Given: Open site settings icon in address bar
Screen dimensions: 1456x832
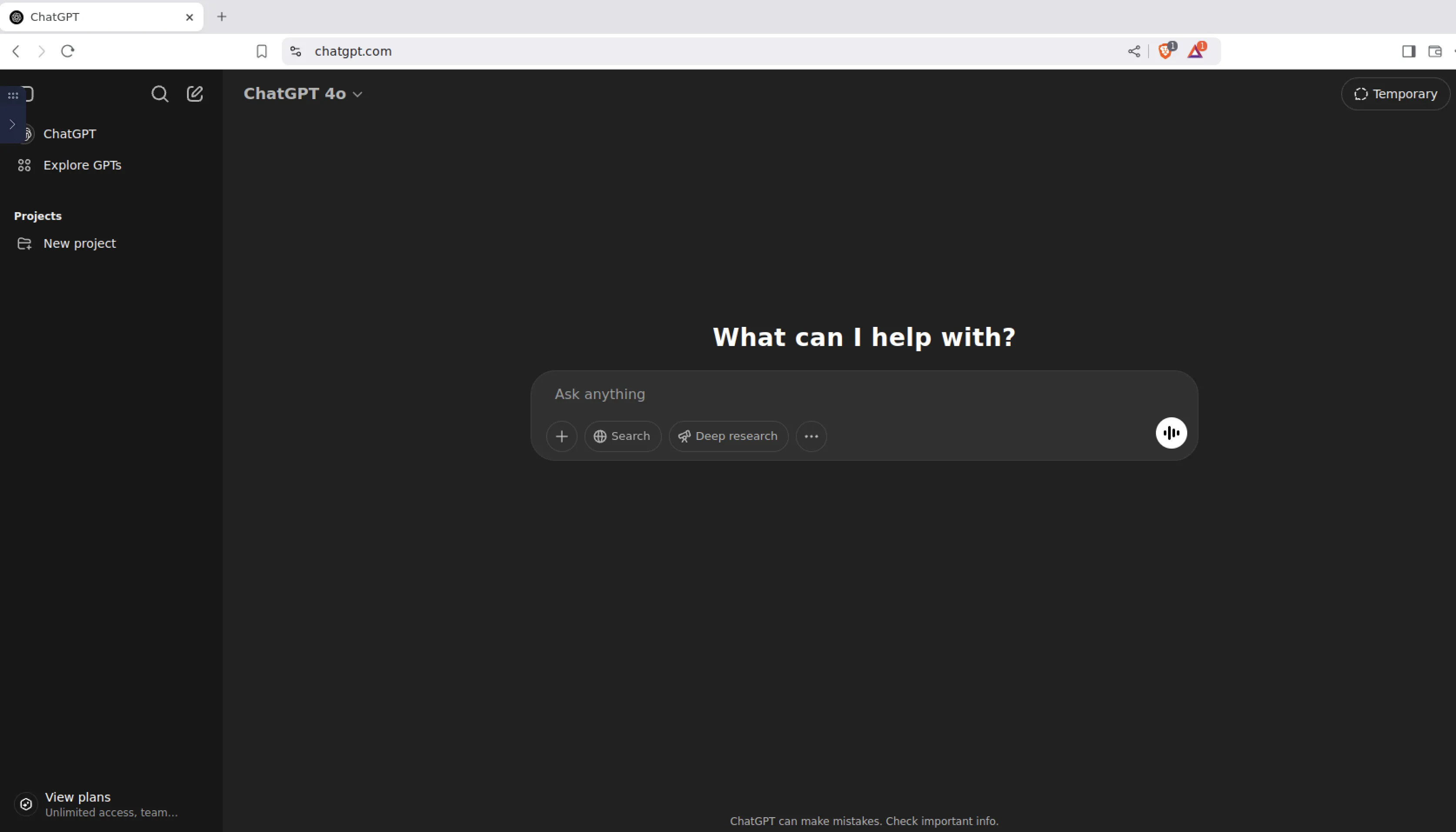Looking at the screenshot, I should coord(296,51).
